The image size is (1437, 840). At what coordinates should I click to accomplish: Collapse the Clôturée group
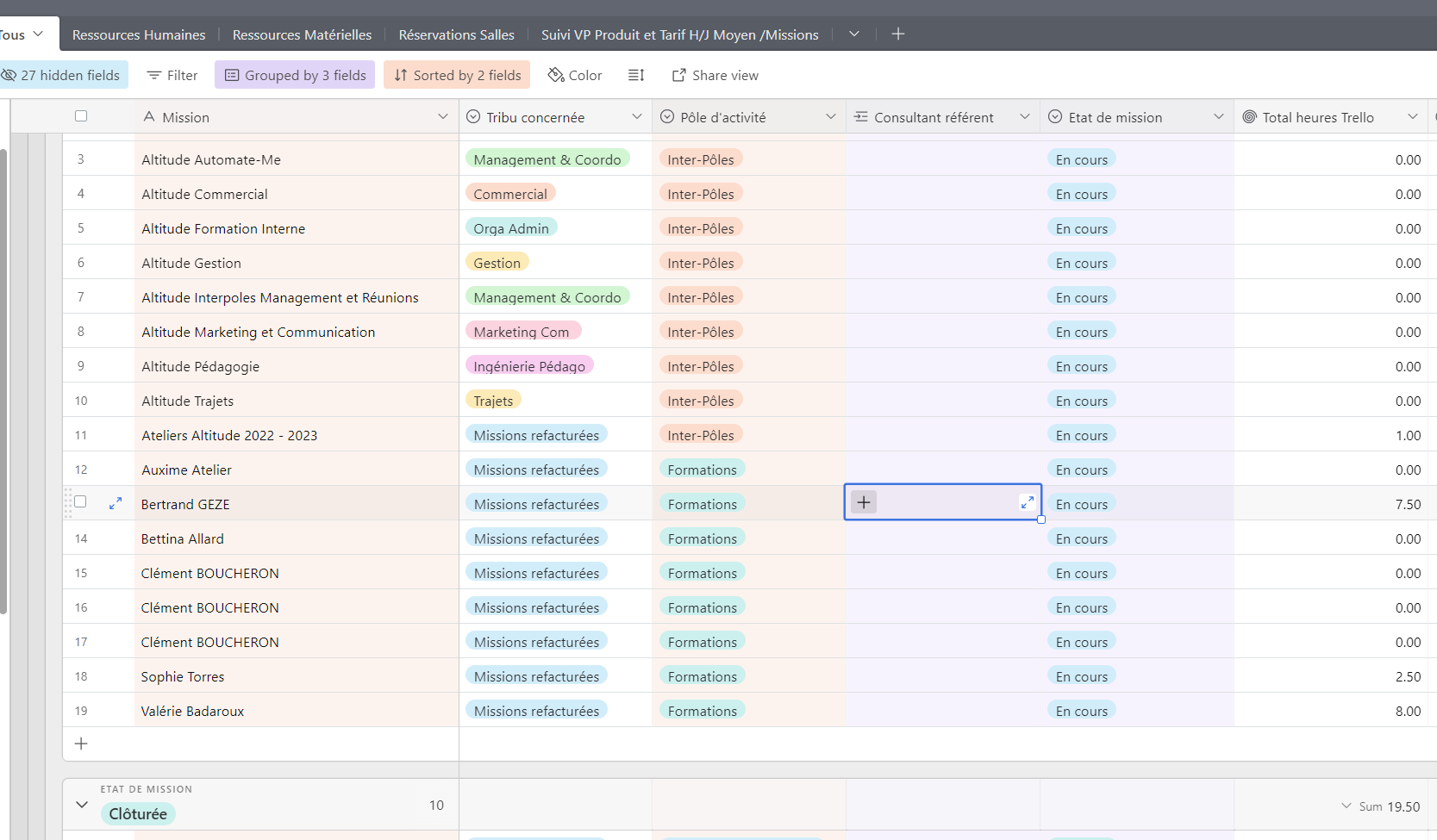tap(82, 805)
